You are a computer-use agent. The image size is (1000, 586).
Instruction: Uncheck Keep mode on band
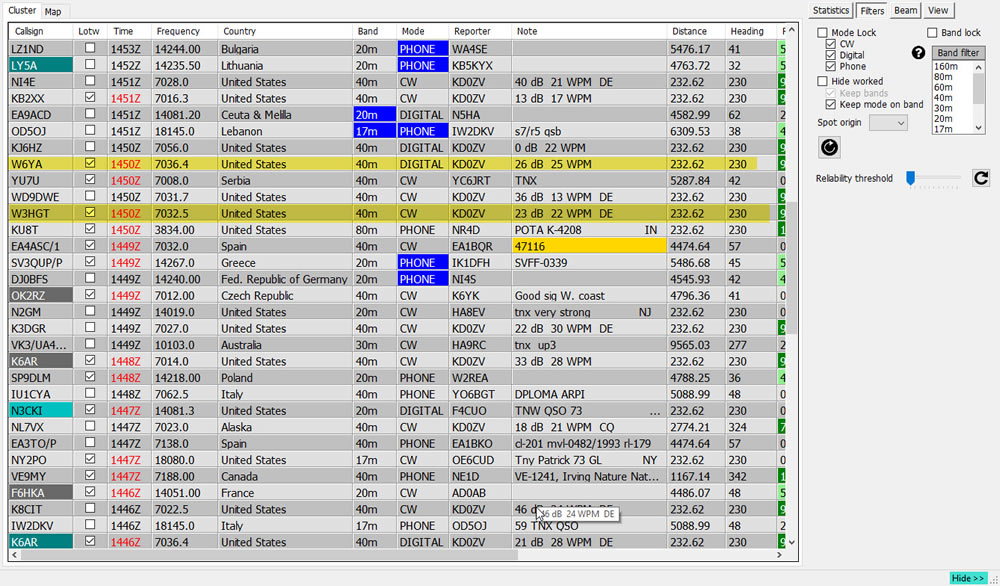[830, 105]
